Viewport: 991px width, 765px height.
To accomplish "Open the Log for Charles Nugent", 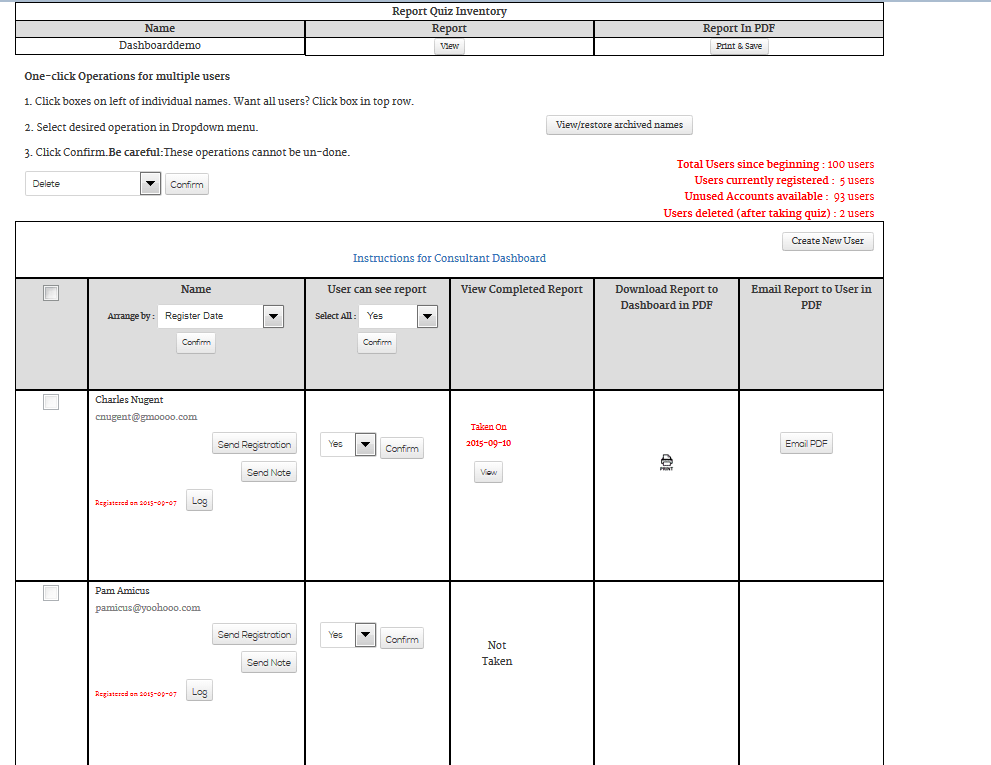I will pos(200,501).
